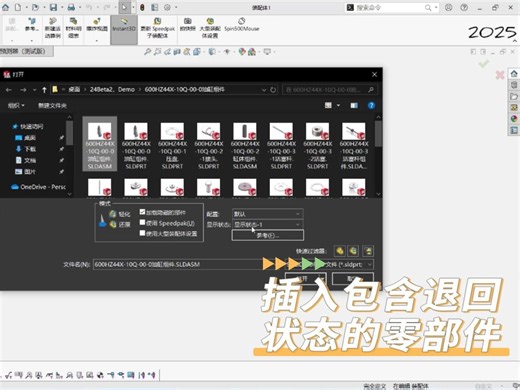The image size is (520, 390).
Task: Click the Zoom to Area magnifier icon
Action: 157,52
